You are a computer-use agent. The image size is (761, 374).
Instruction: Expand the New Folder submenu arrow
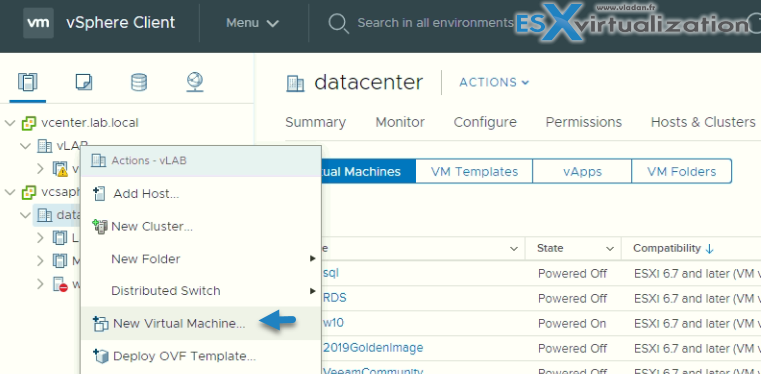313,259
